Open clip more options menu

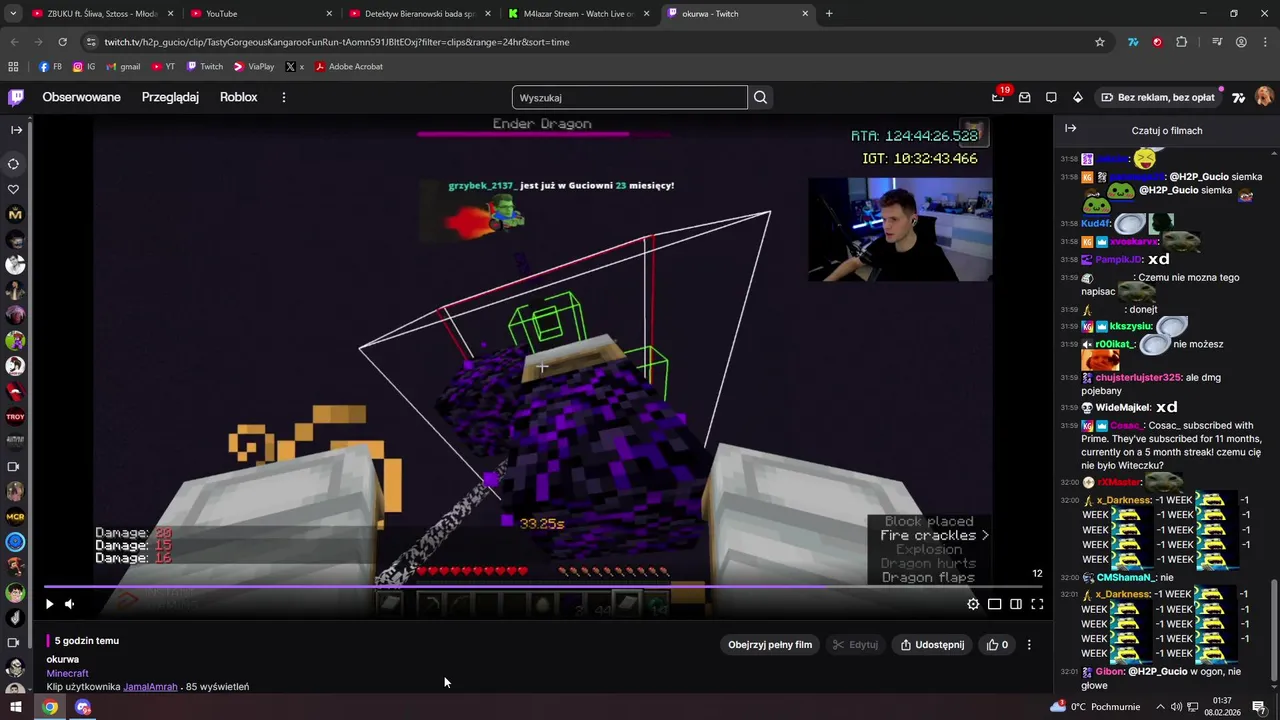(1029, 645)
